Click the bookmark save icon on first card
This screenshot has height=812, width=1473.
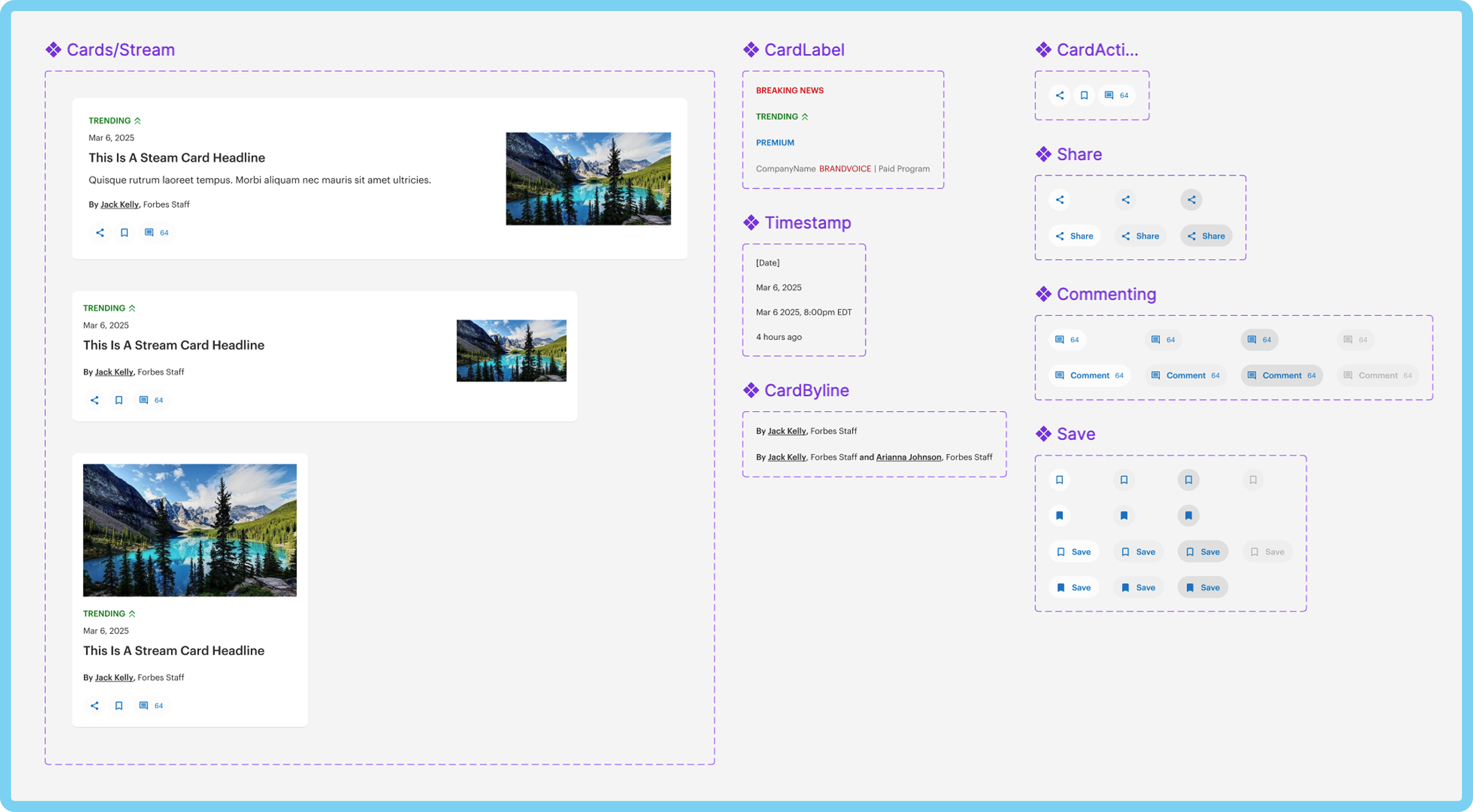123,232
